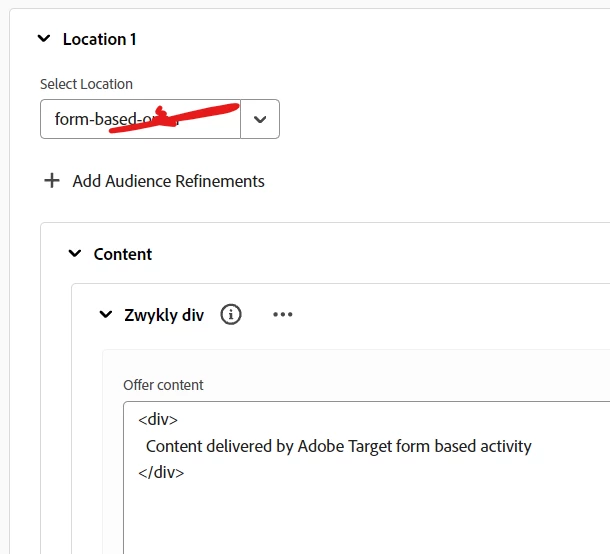Show info for Zwykly div offer
This screenshot has width=610, height=554.
click(231, 314)
